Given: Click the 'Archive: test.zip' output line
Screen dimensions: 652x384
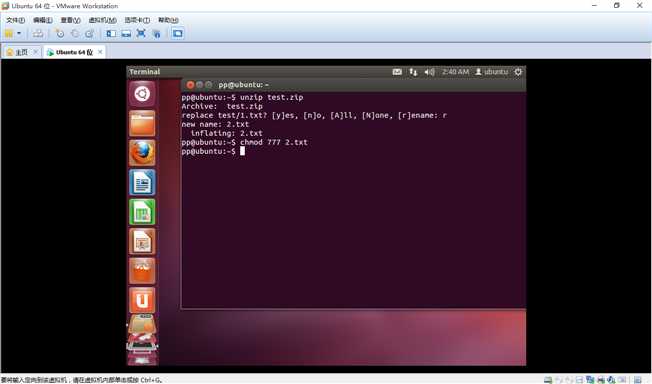Looking at the screenshot, I should 222,107.
